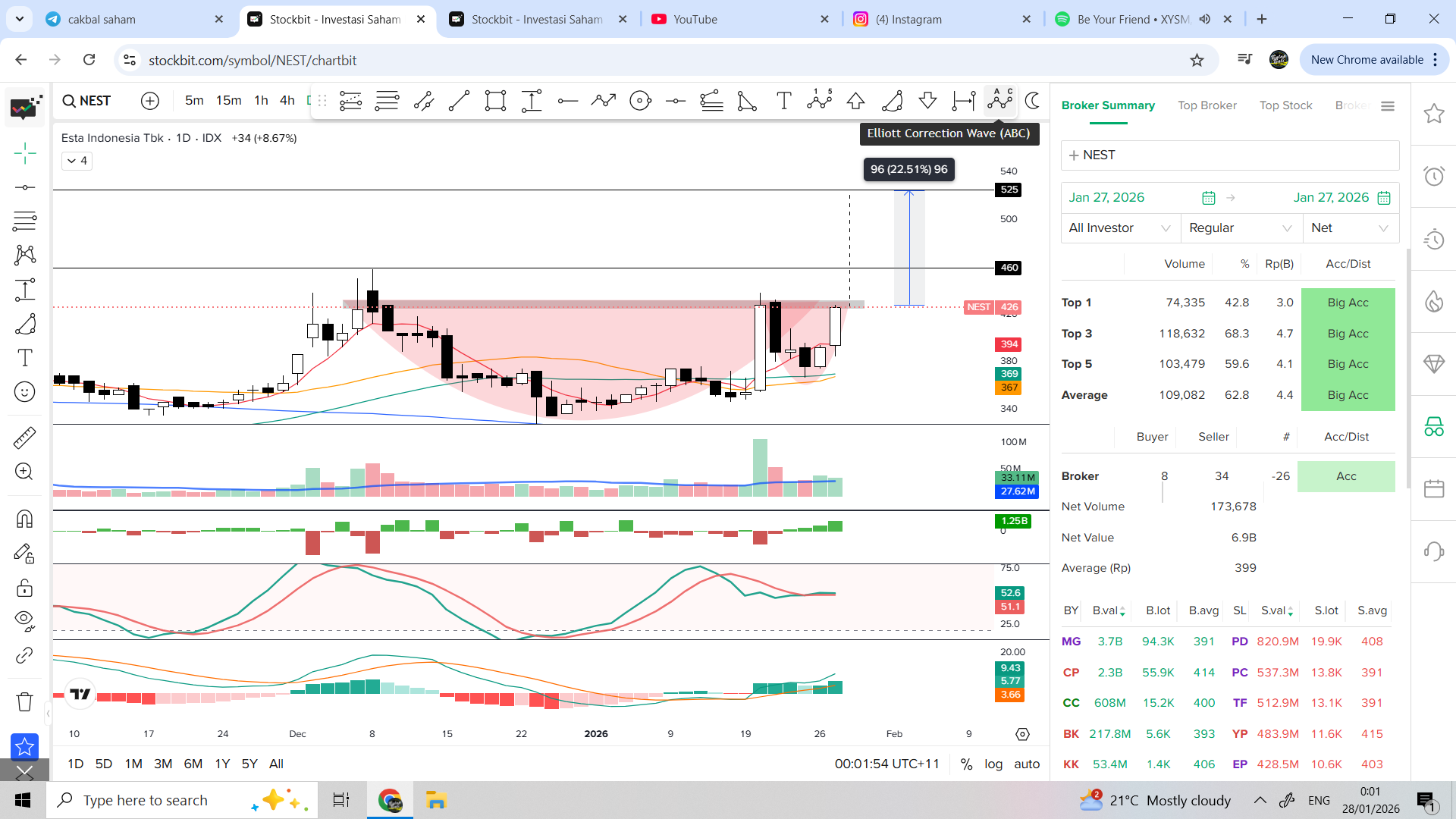1456x819 pixels.
Task: Switch to the Top Broker tab
Action: tap(1207, 105)
